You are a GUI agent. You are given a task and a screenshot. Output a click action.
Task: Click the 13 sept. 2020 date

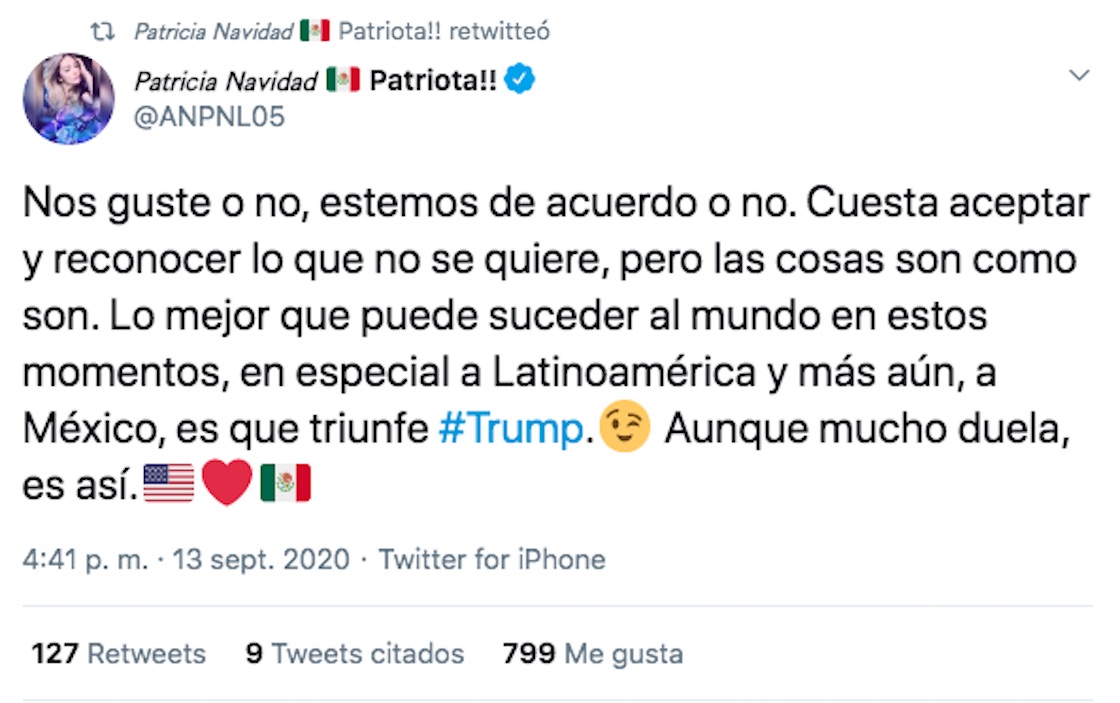click(261, 559)
